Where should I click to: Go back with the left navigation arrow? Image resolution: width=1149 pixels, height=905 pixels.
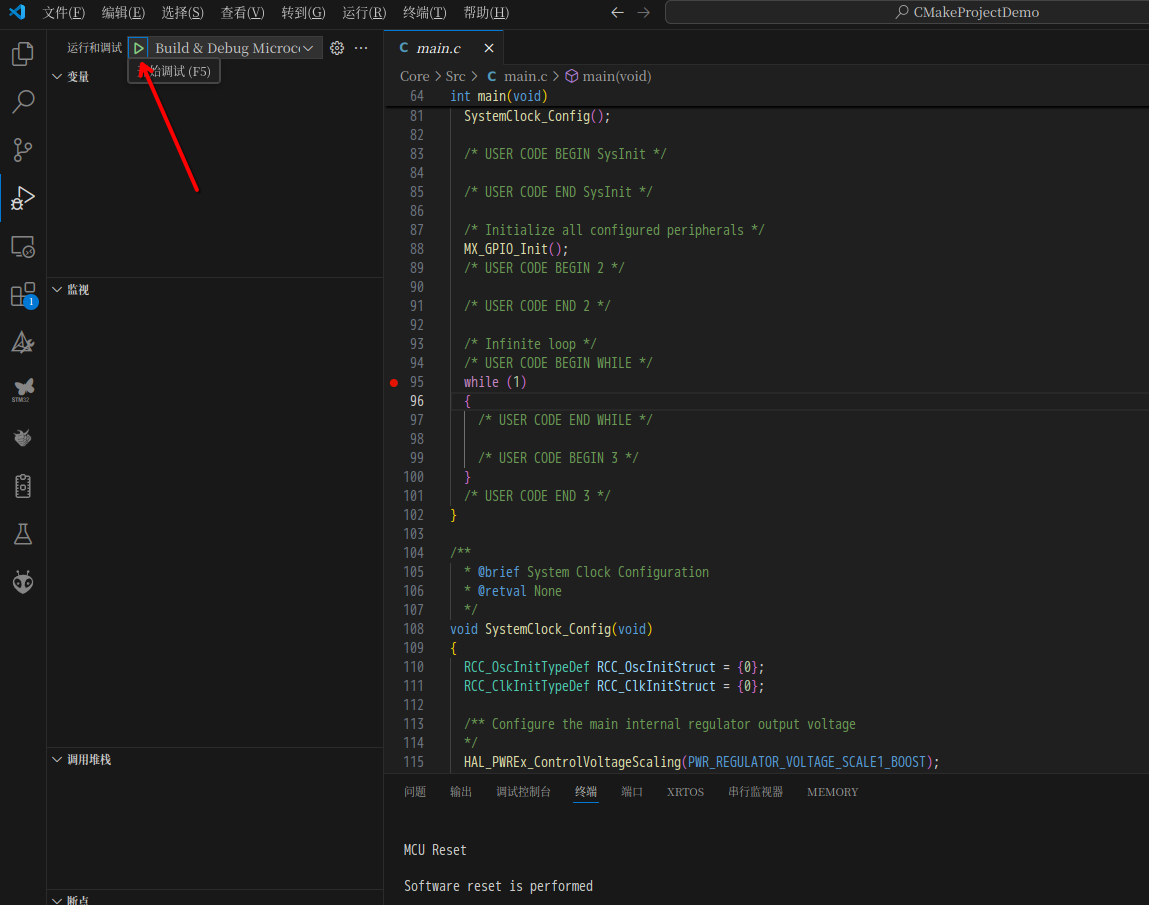point(618,12)
